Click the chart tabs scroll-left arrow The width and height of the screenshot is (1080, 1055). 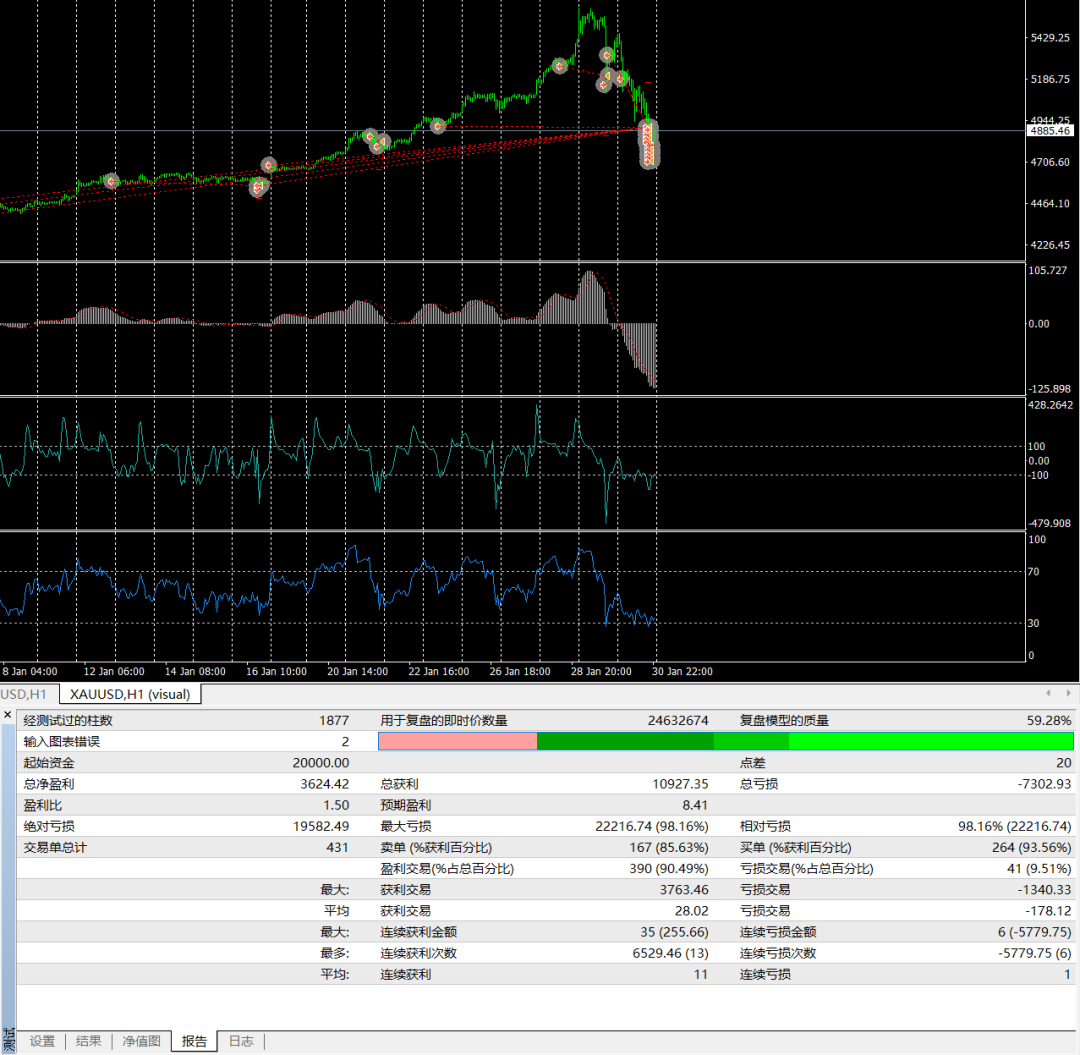(x=1048, y=693)
